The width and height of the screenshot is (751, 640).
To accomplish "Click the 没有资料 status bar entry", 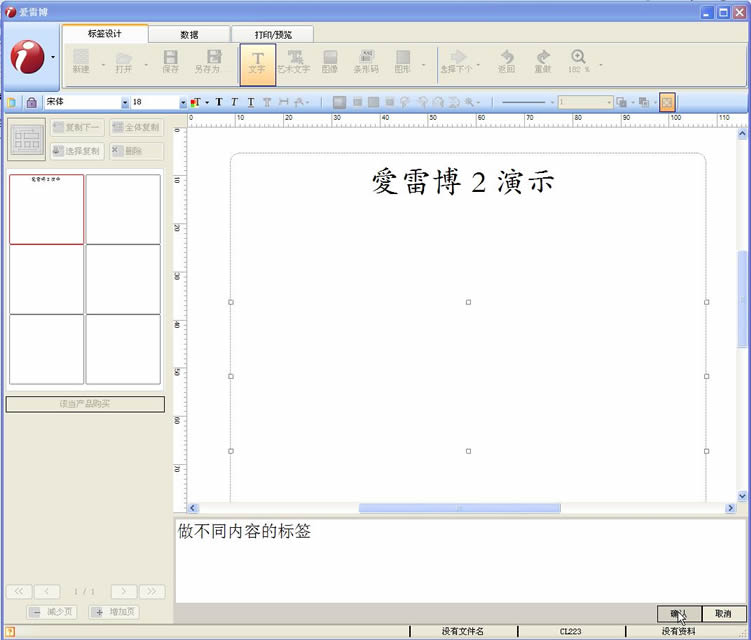I will pyautogui.click(x=678, y=631).
